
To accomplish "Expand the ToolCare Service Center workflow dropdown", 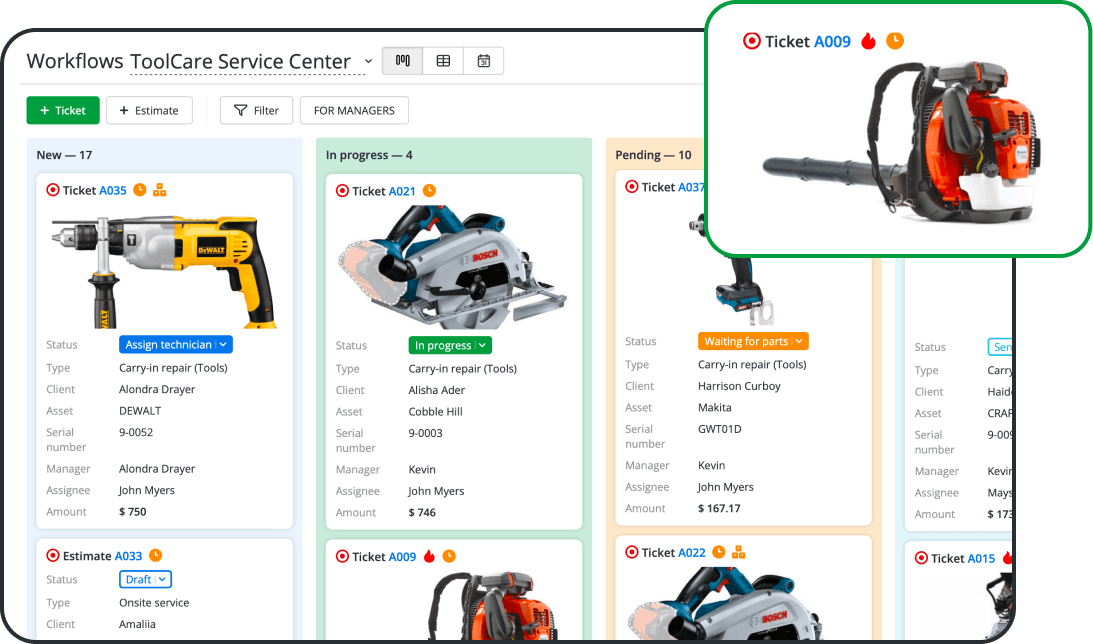I will click(368, 61).
